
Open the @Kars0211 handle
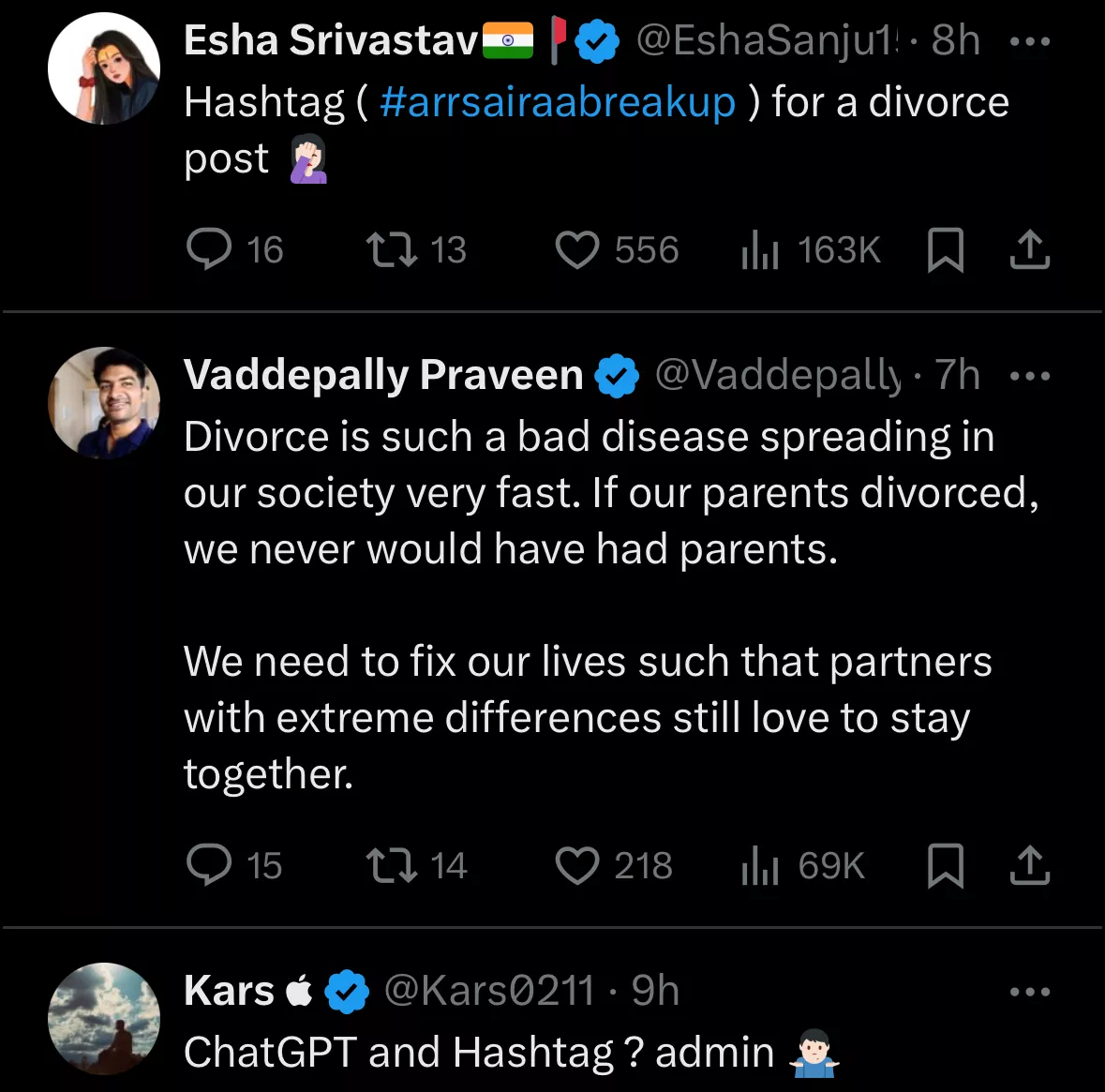pyautogui.click(x=488, y=991)
